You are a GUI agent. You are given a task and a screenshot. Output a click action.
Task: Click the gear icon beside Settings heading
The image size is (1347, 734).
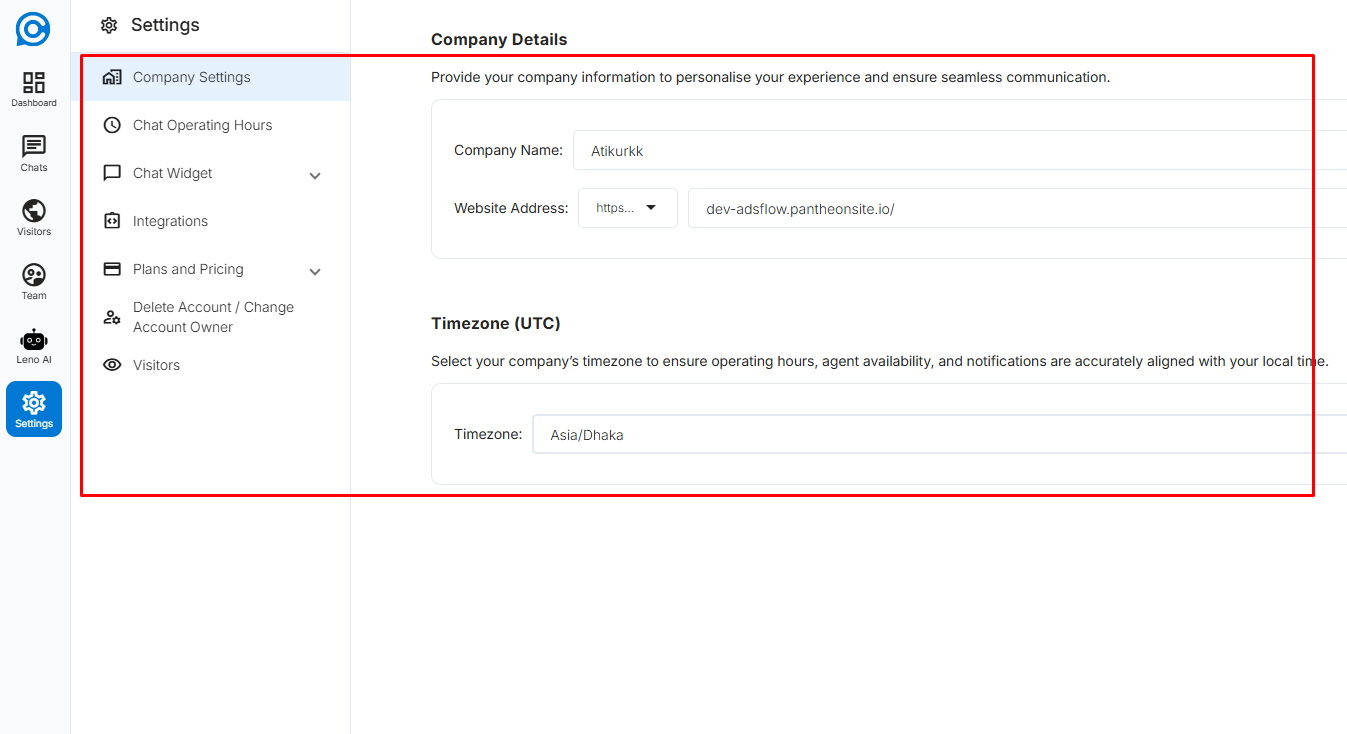109,25
